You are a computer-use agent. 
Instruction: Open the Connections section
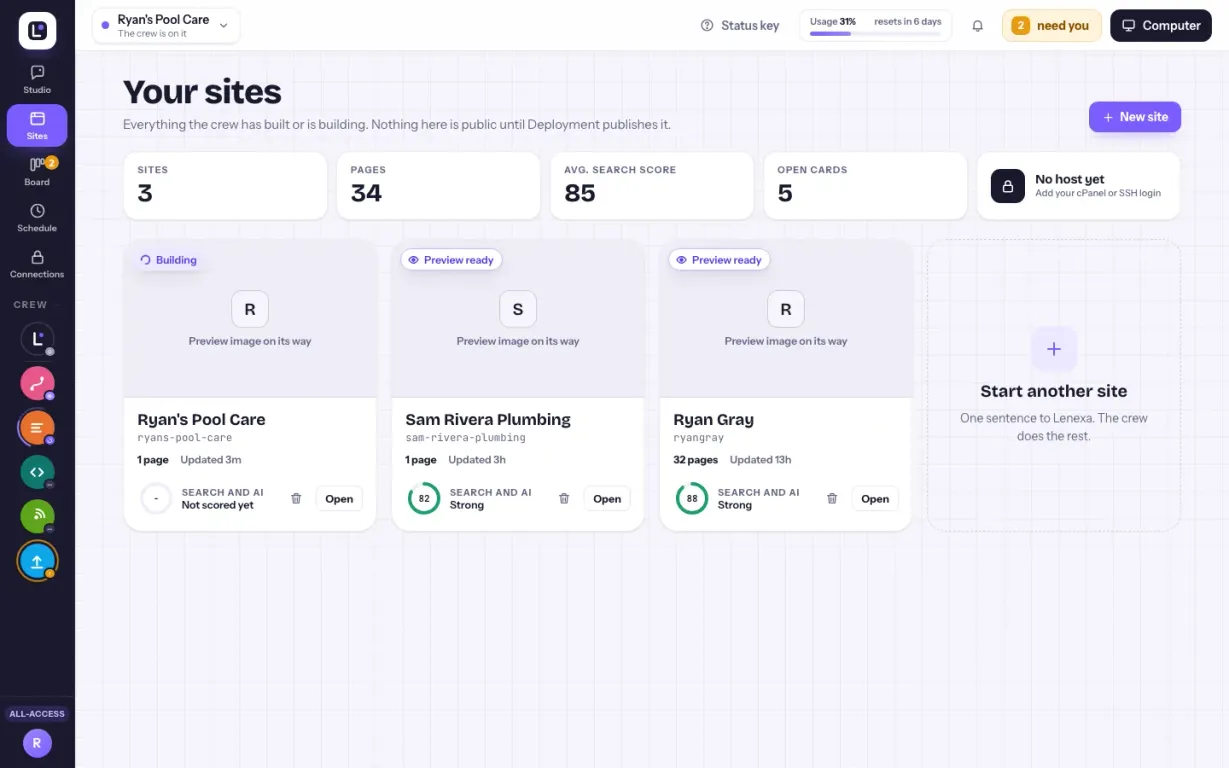click(37, 263)
